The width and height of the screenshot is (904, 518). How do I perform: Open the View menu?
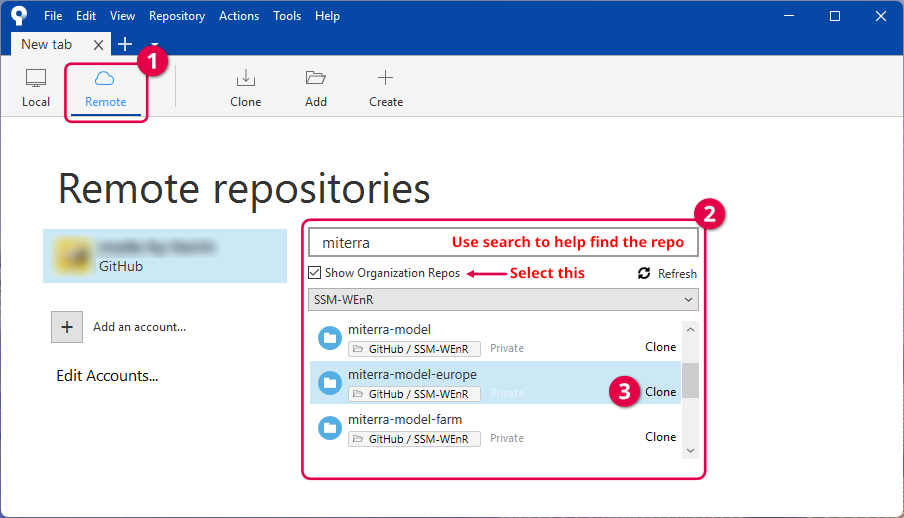122,16
